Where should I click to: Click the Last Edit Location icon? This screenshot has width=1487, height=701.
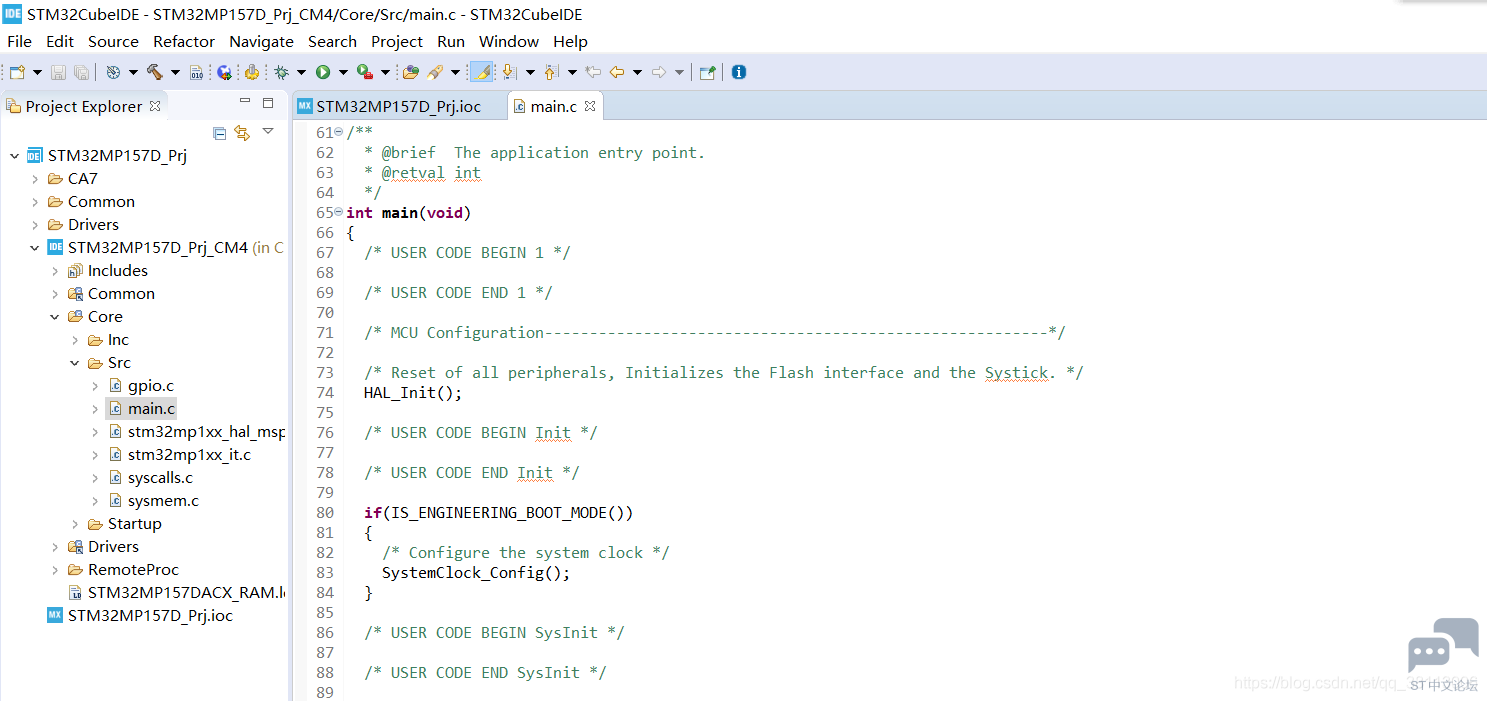click(593, 72)
